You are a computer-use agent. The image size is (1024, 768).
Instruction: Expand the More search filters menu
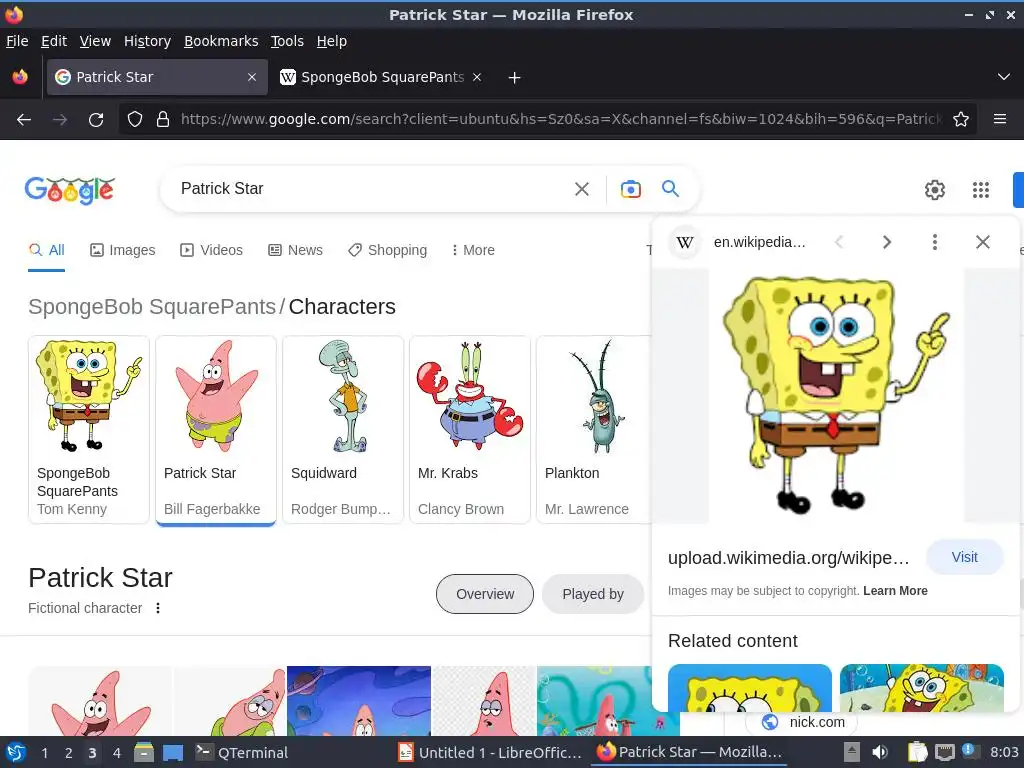click(473, 250)
